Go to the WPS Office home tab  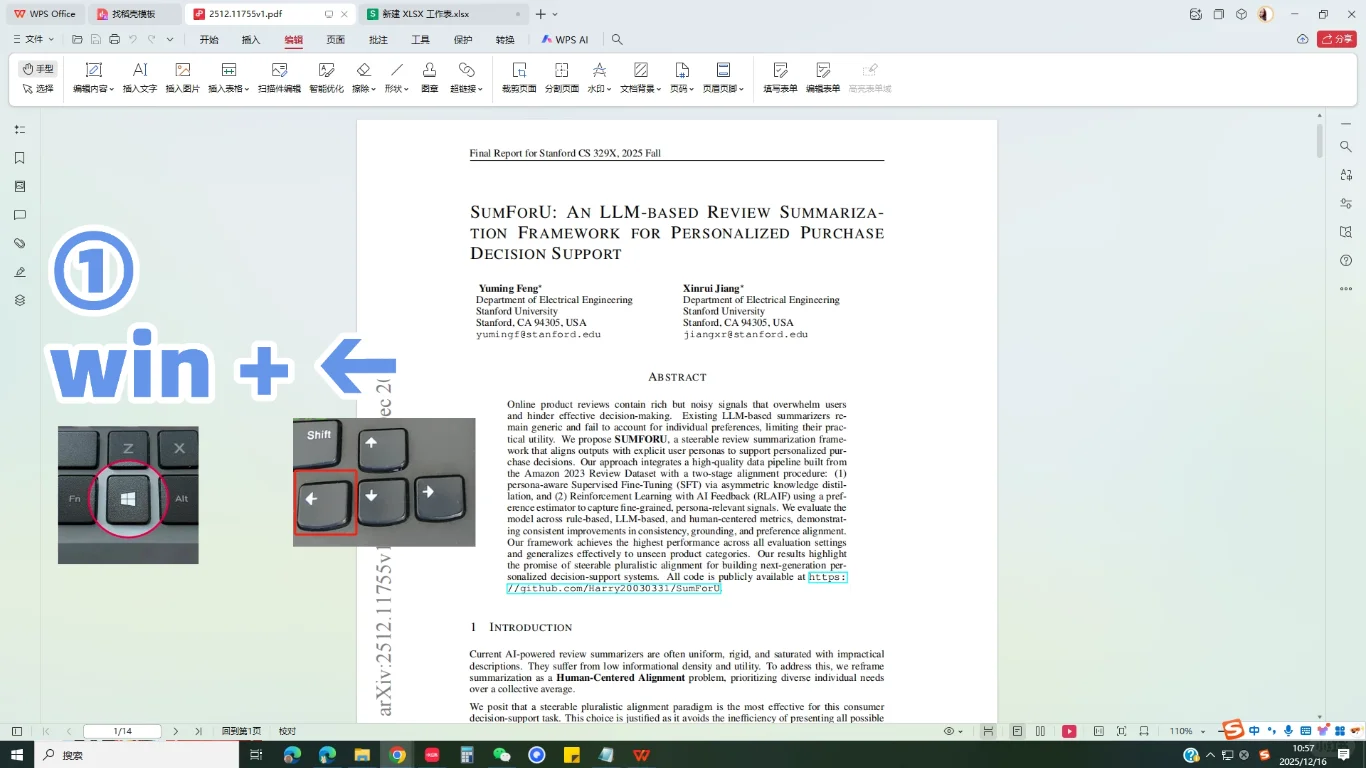[45, 14]
